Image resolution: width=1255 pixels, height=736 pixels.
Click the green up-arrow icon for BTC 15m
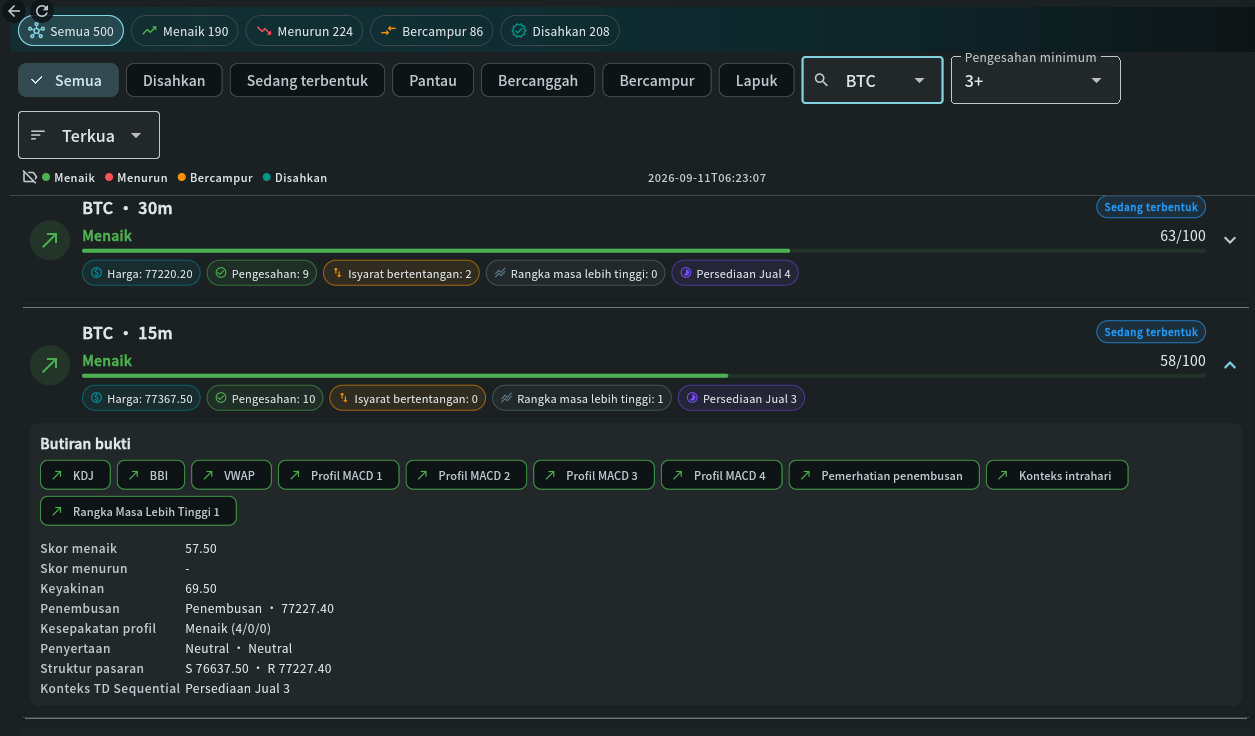49,366
